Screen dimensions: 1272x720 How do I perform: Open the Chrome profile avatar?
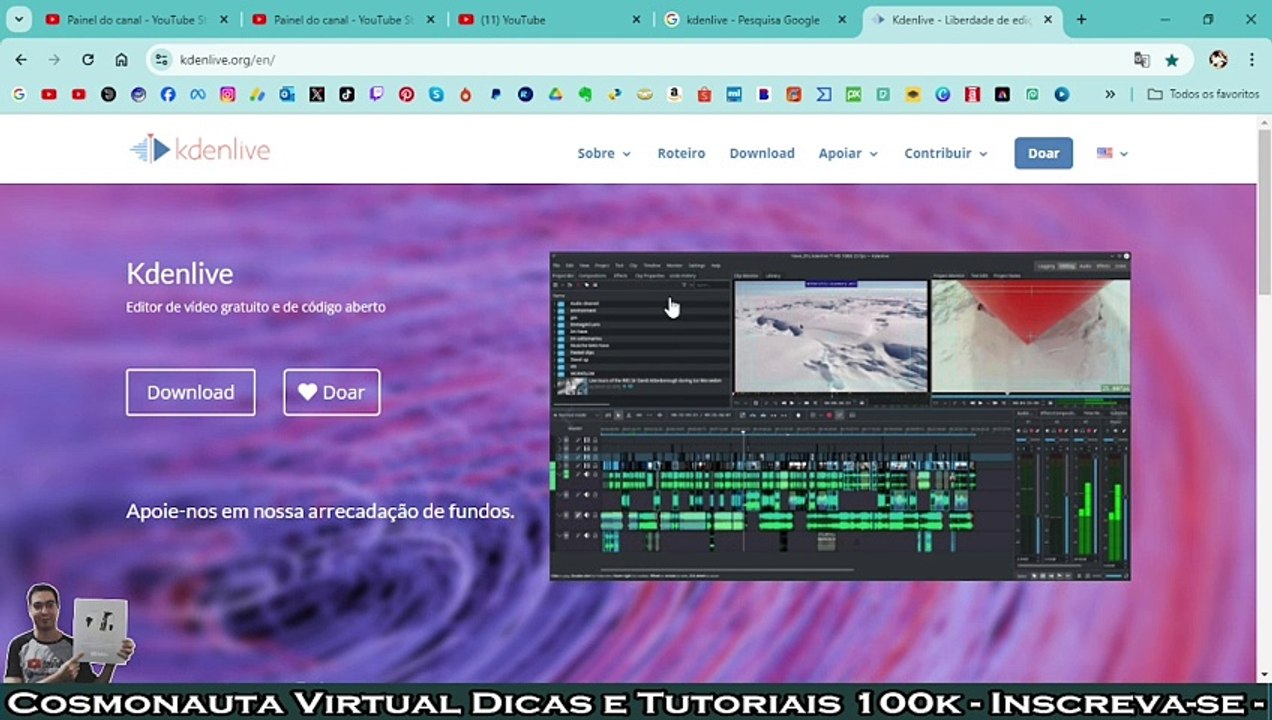tap(1218, 60)
